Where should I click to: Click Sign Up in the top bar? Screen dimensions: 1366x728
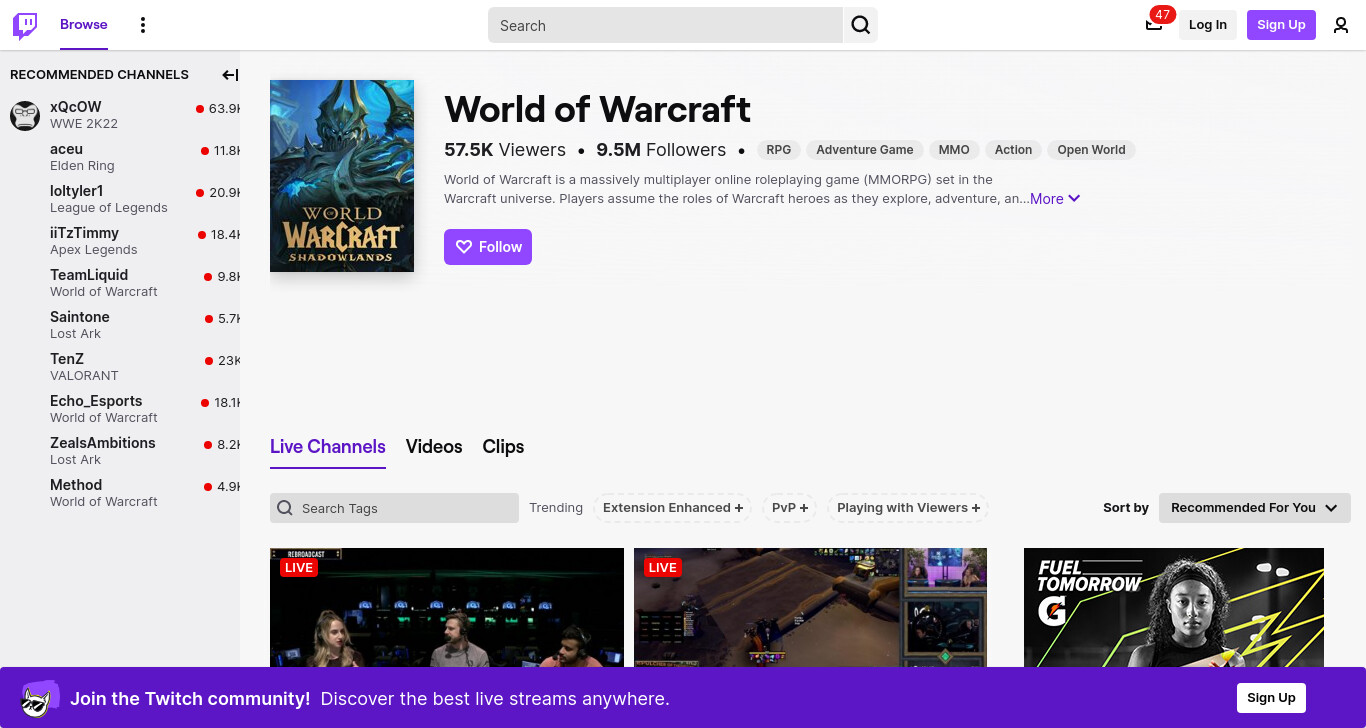[x=1281, y=25]
